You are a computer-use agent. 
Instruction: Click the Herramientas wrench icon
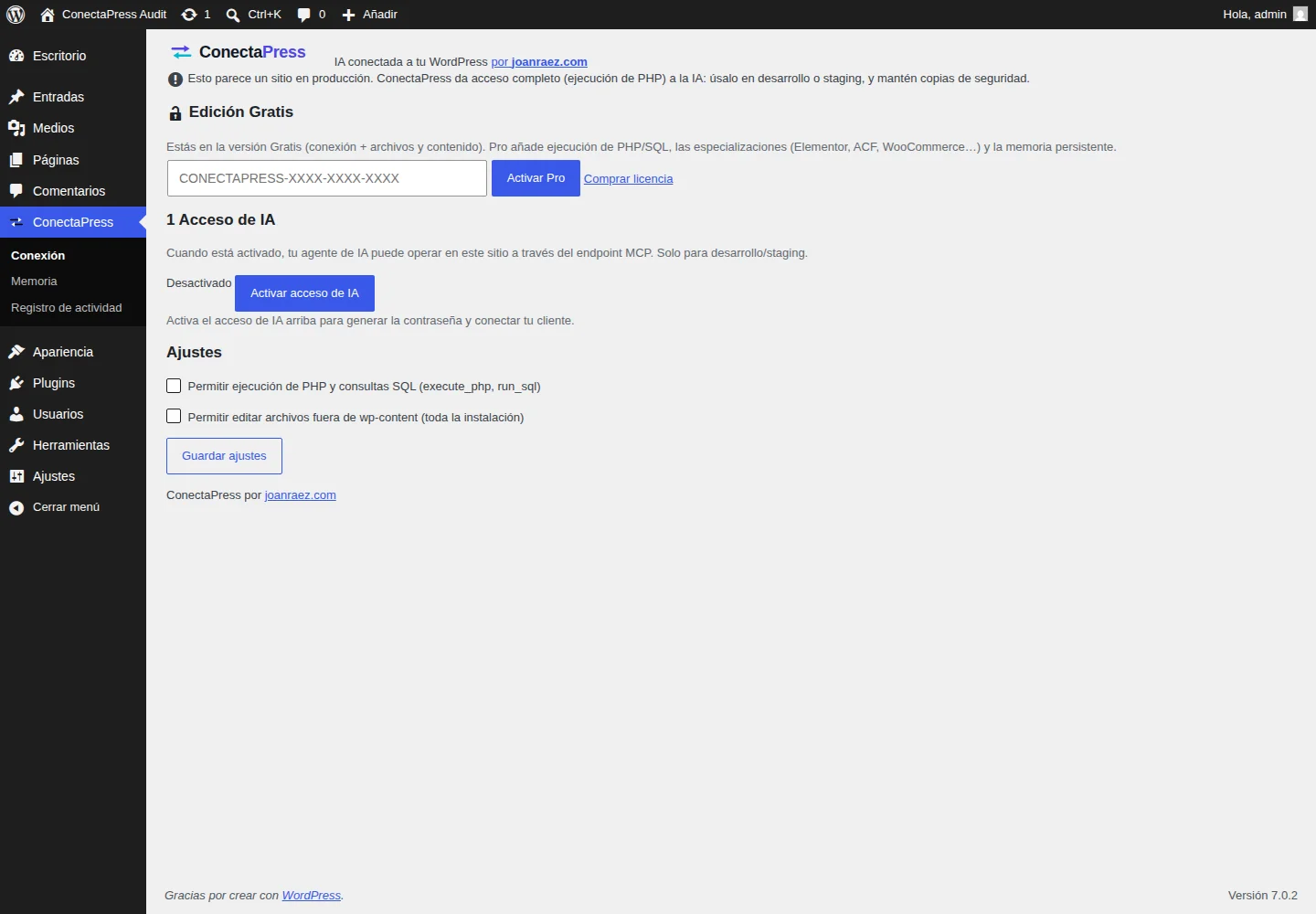(16, 445)
